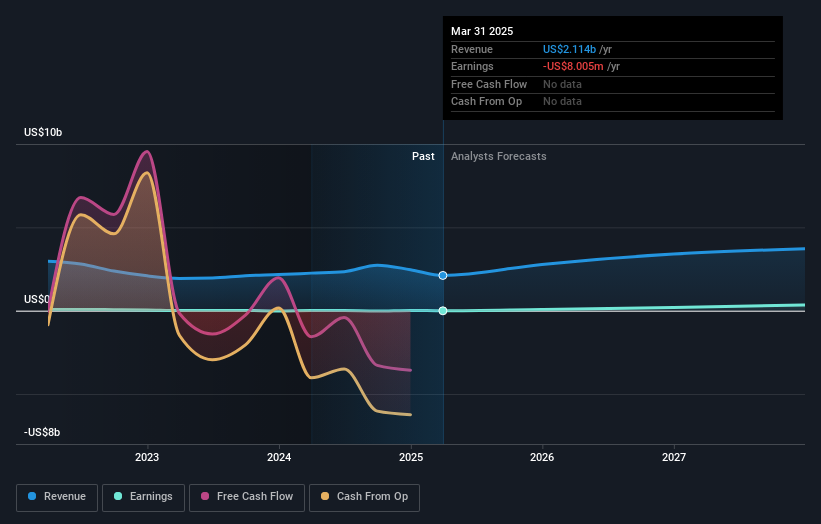
Task: Click the Free Cash Flow tooltip row label
Action: (x=489, y=84)
